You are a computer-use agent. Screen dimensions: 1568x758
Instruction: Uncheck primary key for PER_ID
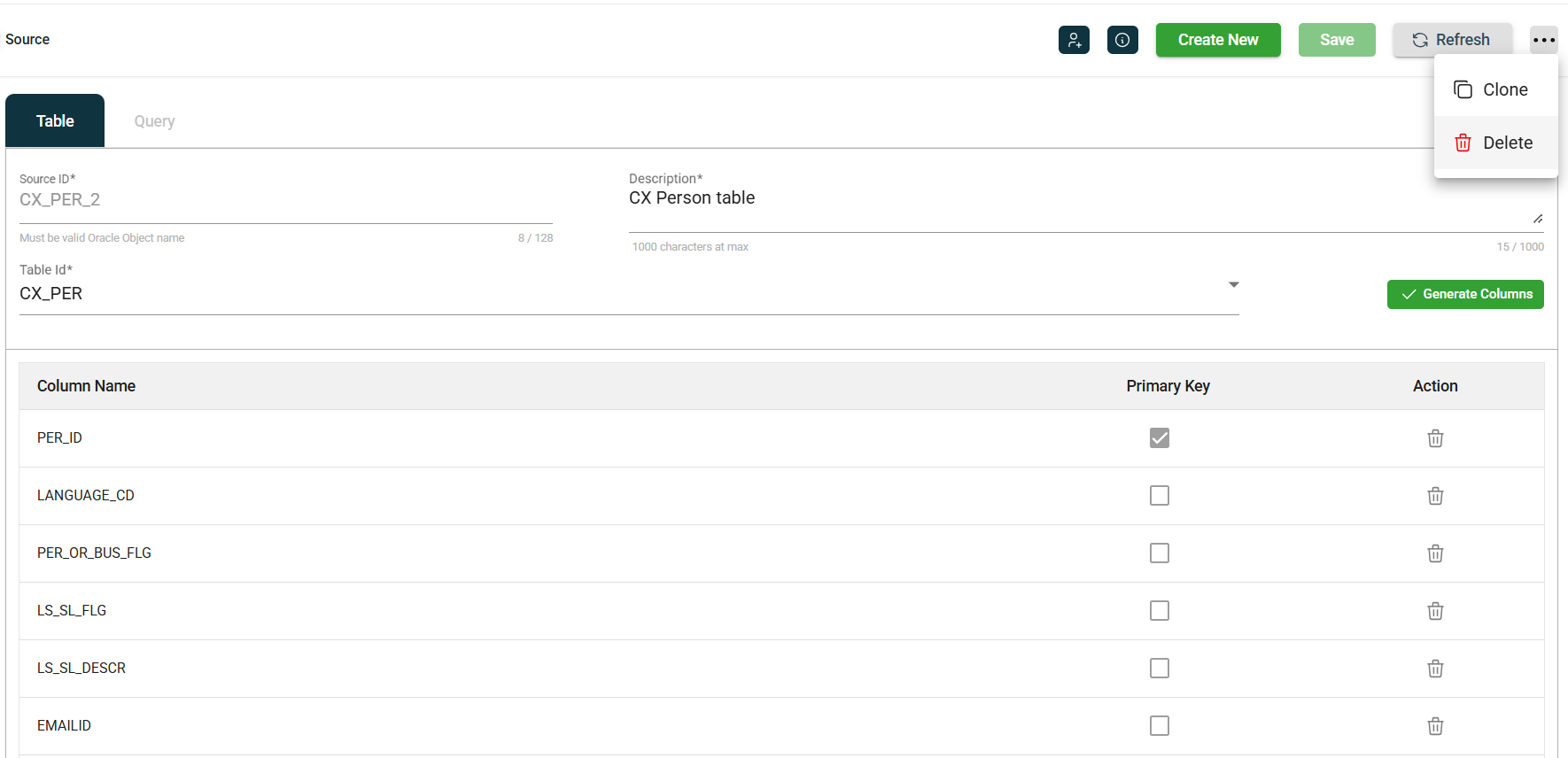(1159, 438)
